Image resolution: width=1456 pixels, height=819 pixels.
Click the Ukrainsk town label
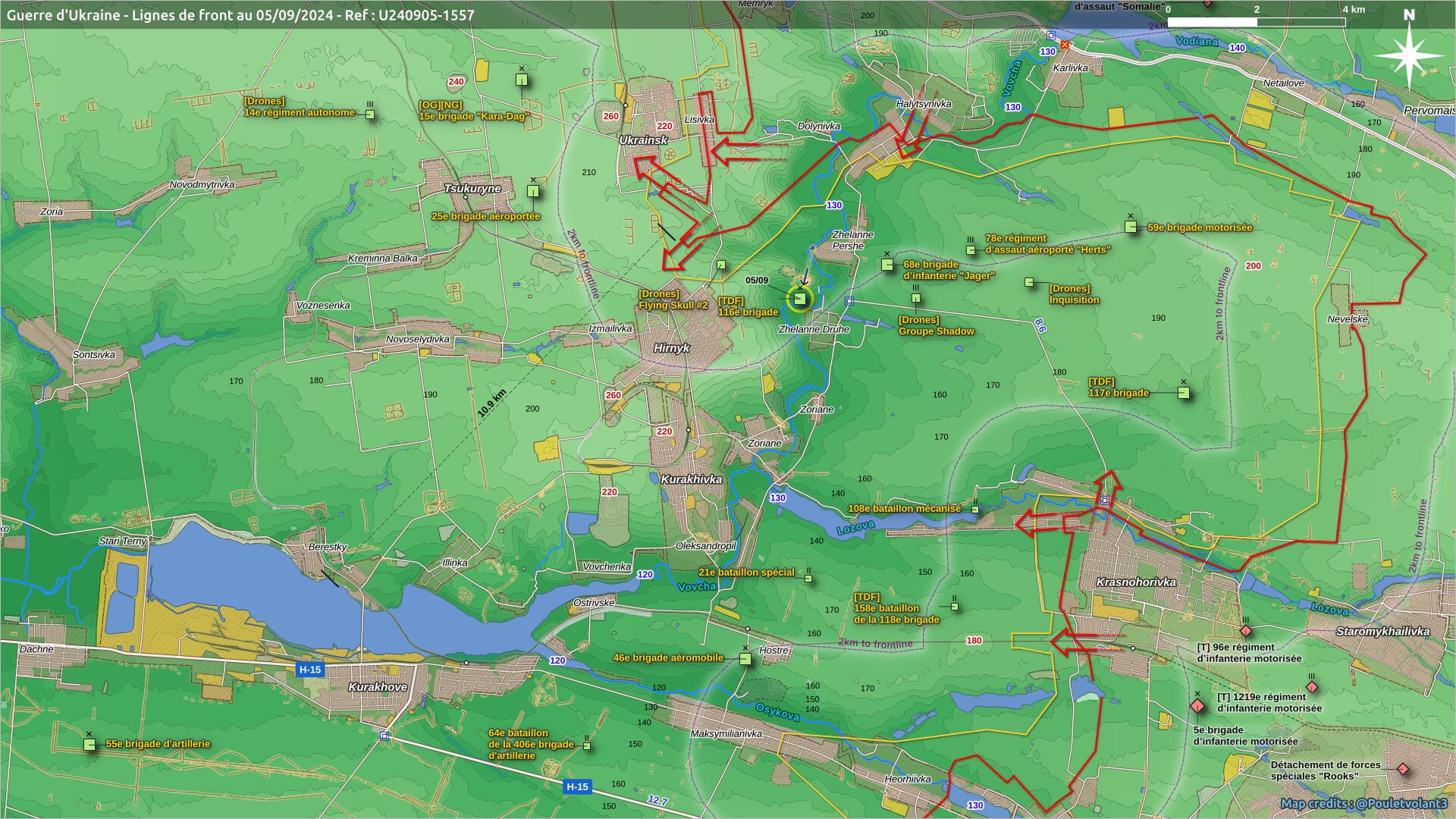tap(644, 140)
